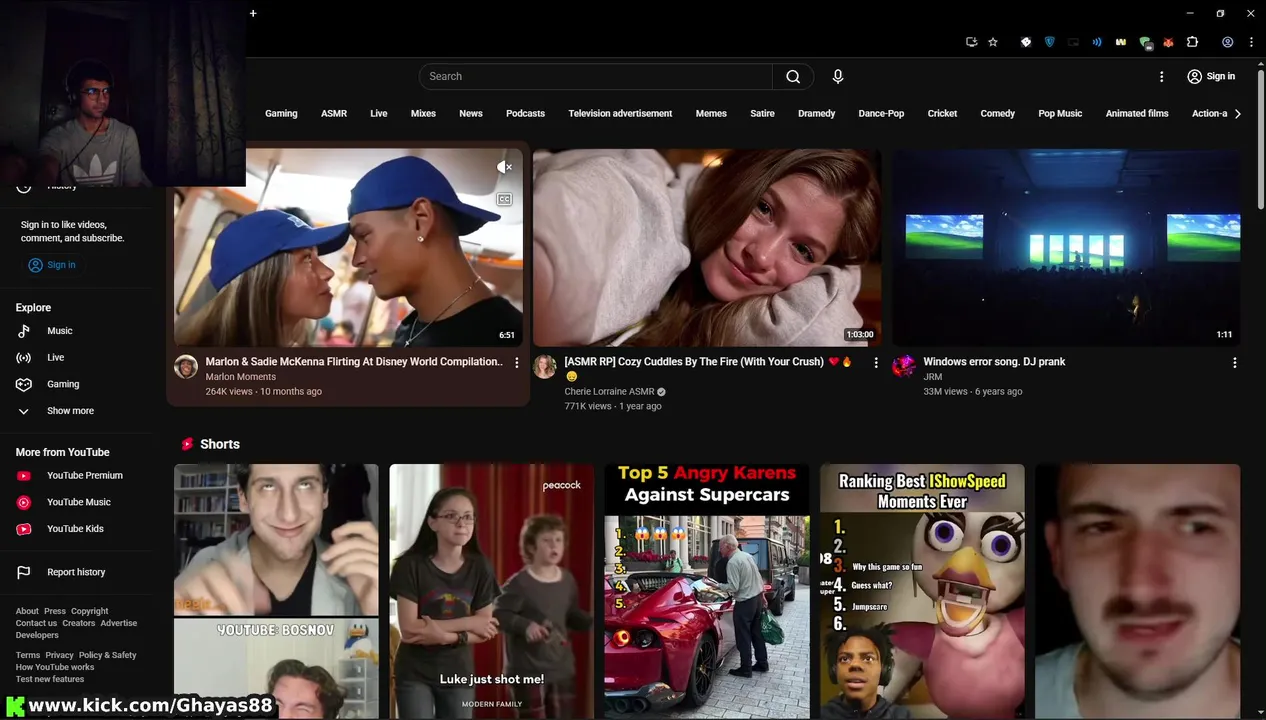Select the Comedy category chip
This screenshot has height=720, width=1266.
tap(997, 114)
